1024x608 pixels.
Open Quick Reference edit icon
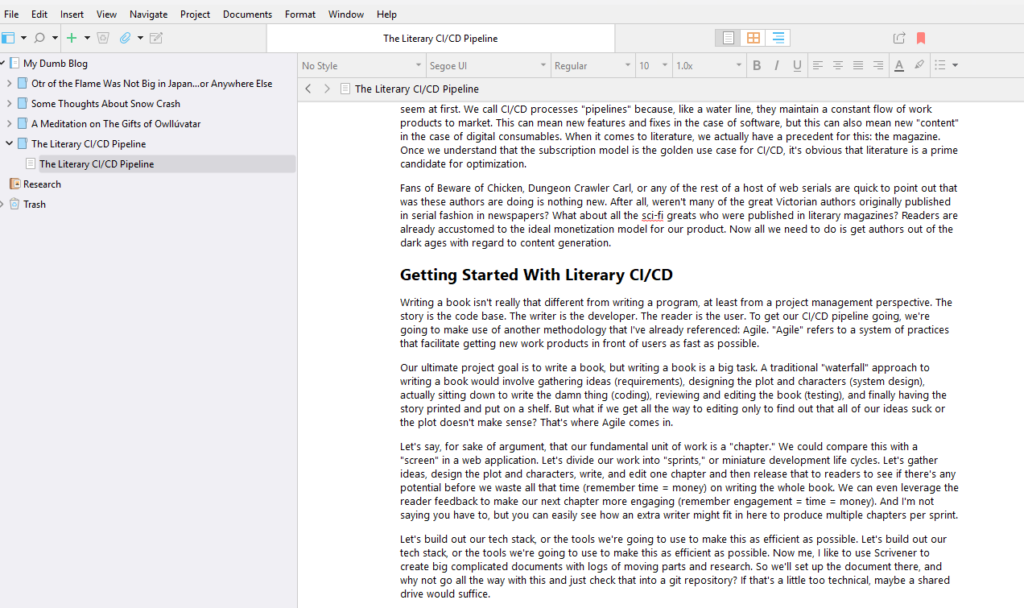click(156, 38)
